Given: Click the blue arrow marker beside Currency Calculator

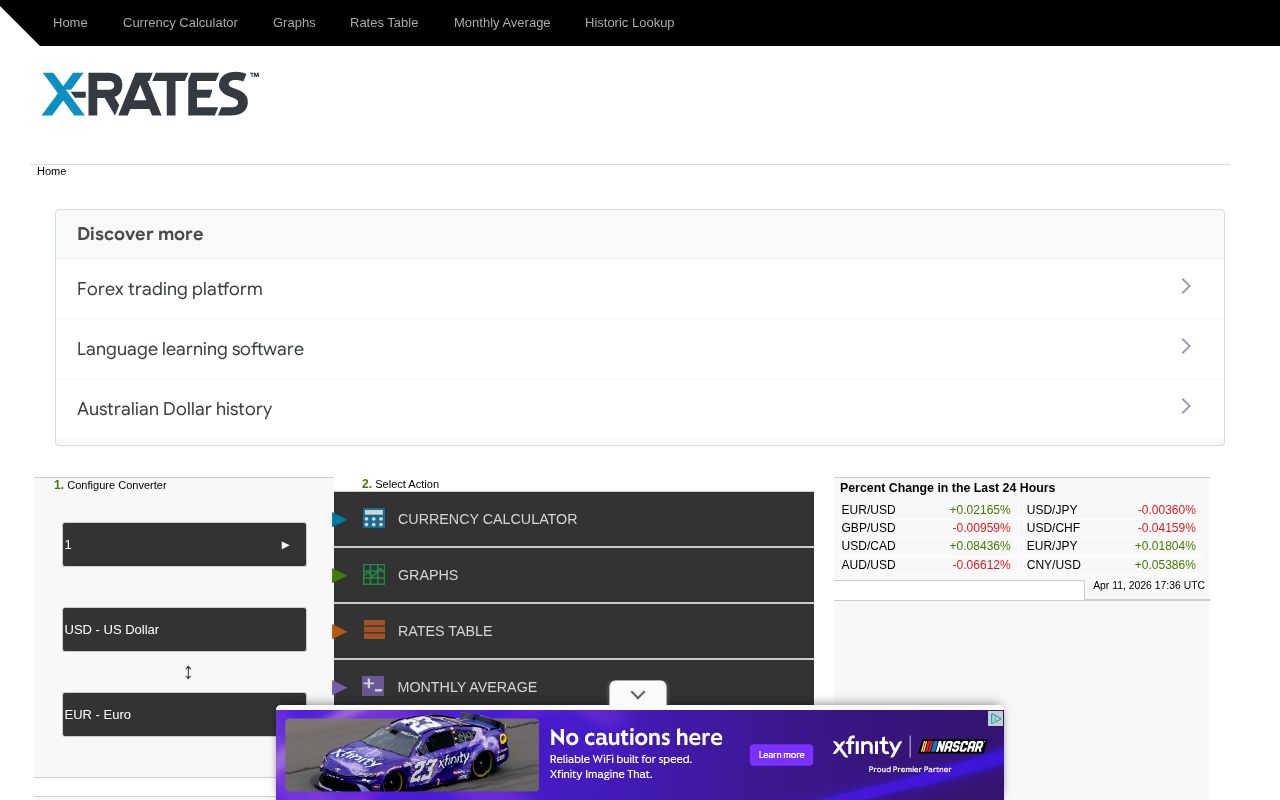Looking at the screenshot, I should 340,519.
